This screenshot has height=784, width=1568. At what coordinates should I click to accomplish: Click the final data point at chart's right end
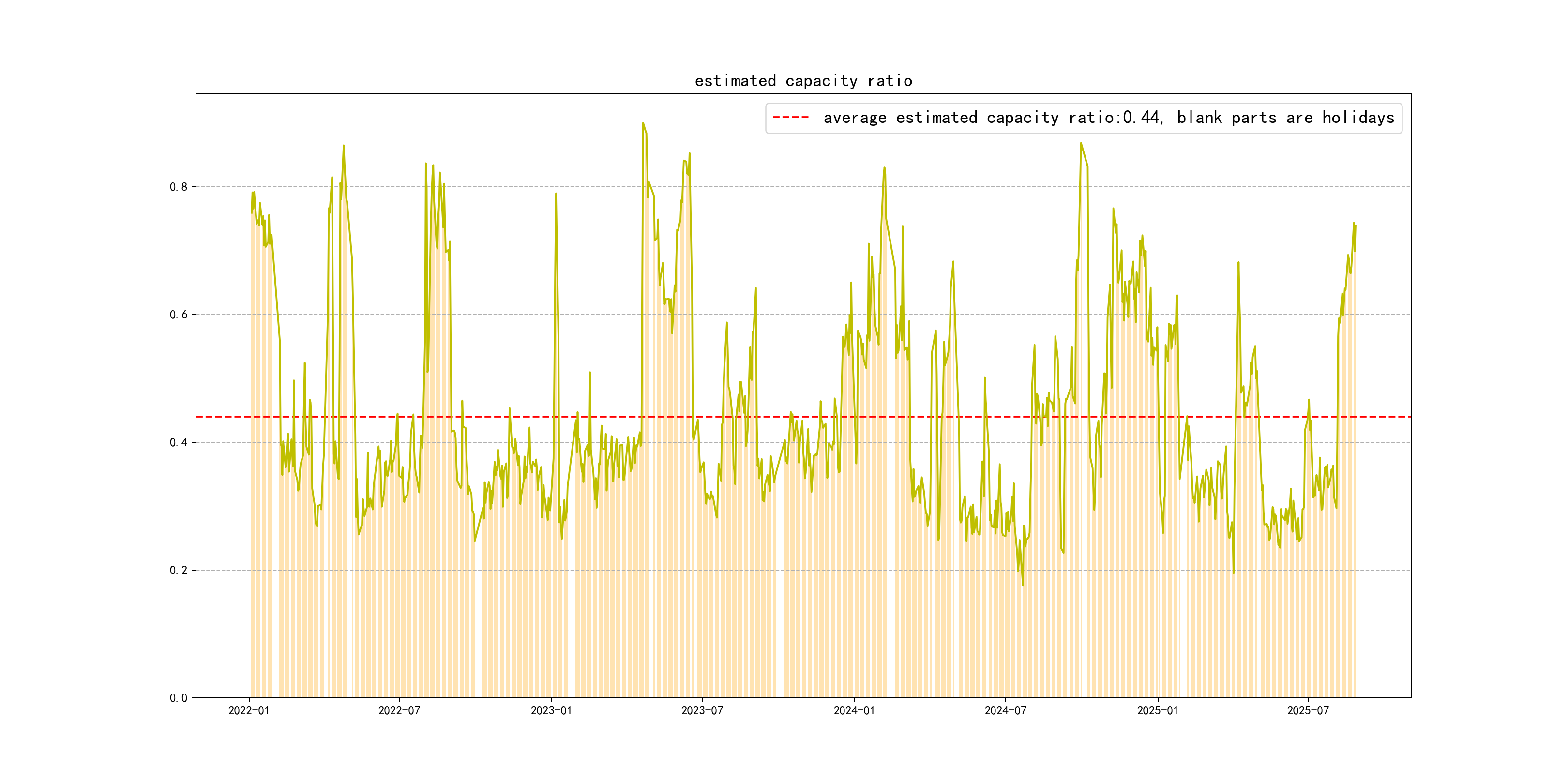1355,226
